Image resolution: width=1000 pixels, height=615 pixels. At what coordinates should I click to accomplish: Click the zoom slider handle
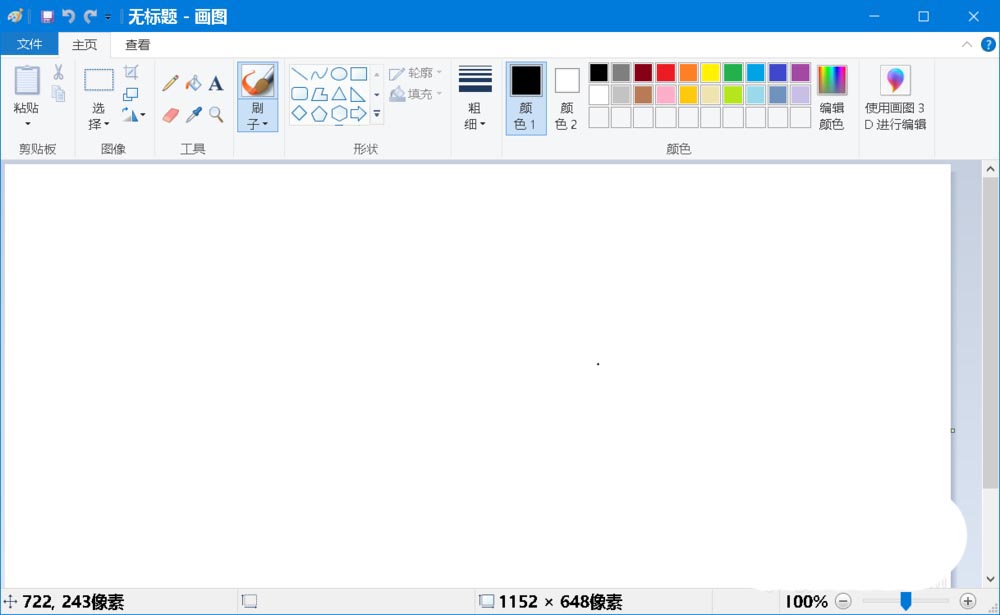(905, 600)
